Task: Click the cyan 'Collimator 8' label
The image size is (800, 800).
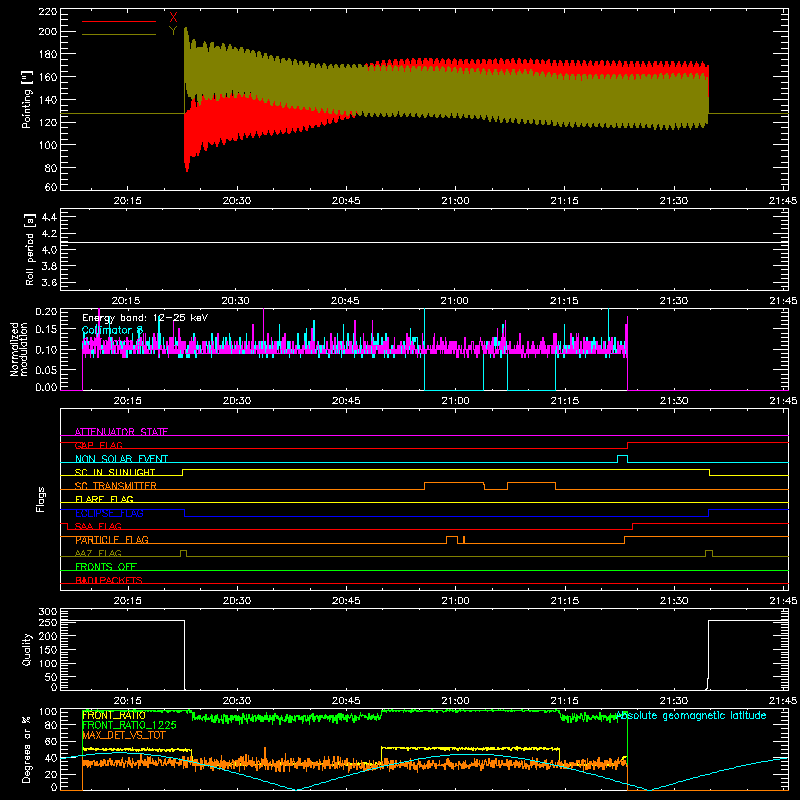Action: [x=112, y=330]
